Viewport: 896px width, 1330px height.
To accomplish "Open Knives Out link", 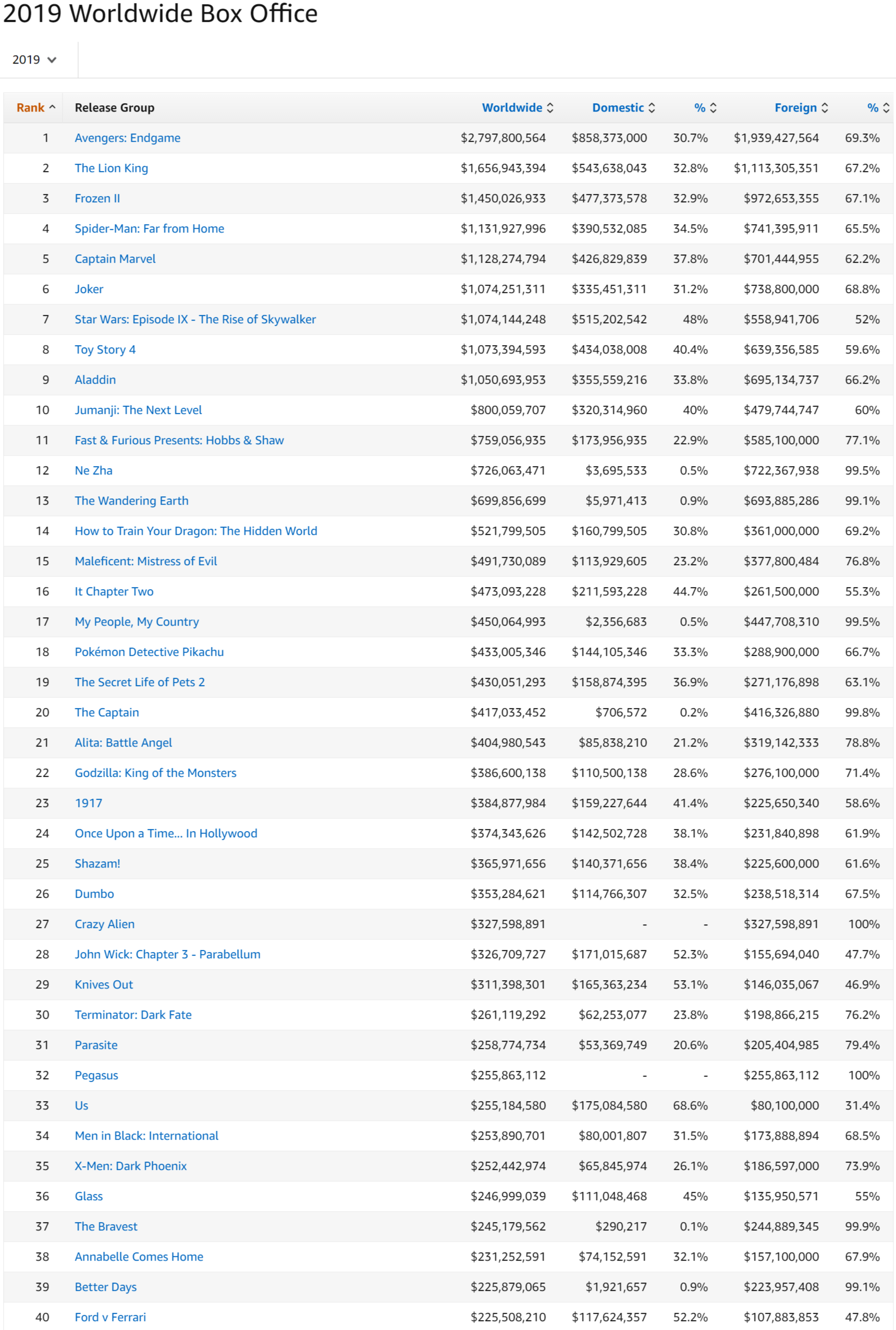I will coord(104,985).
